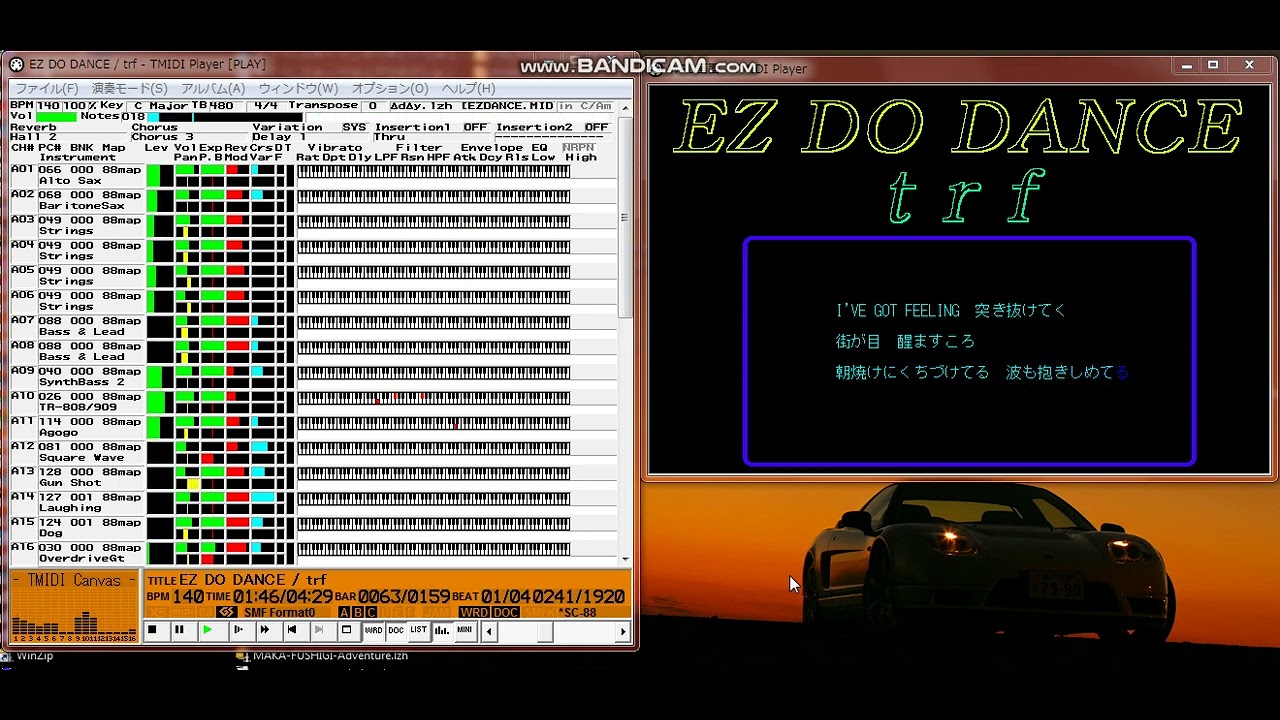The image size is (1280, 720).
Task: Click the seek bar right arrow
Action: 623,631
